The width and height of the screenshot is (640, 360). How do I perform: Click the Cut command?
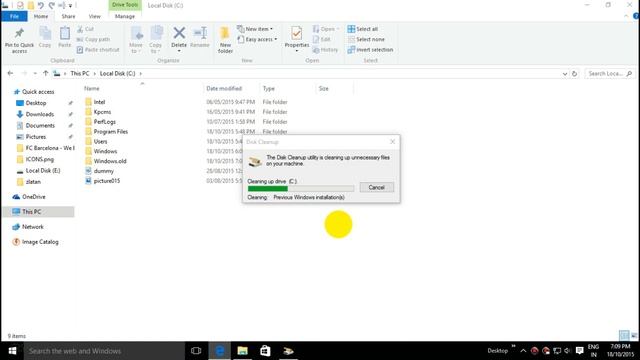[x=85, y=29]
